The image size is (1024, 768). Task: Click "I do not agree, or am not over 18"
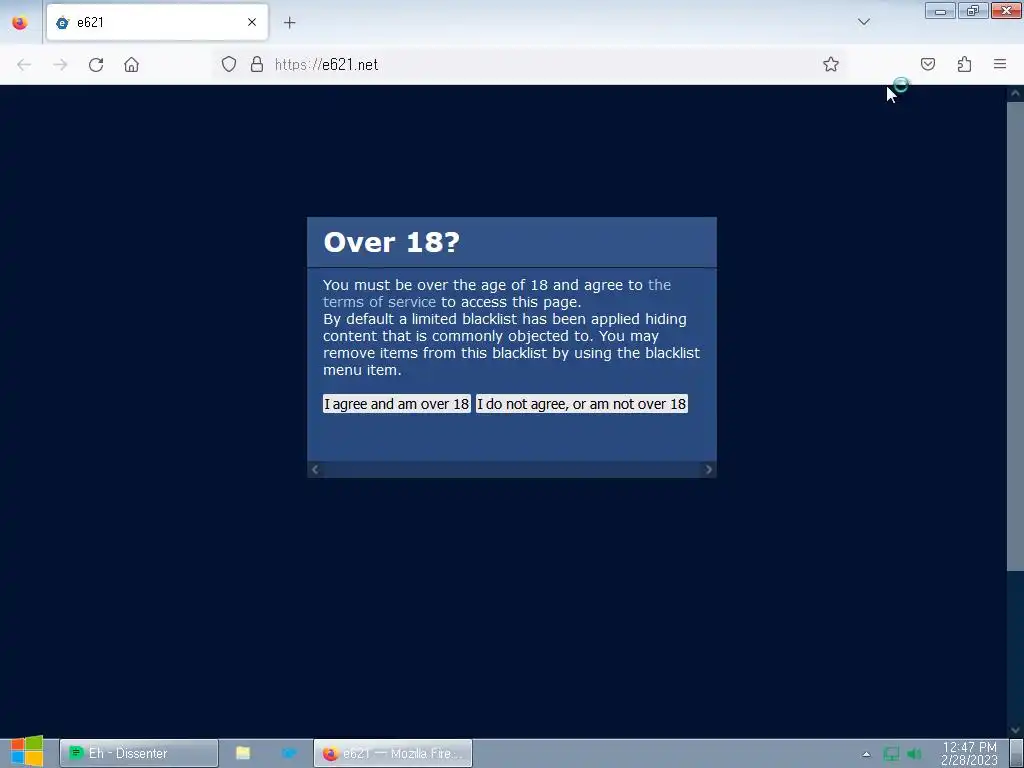581,404
